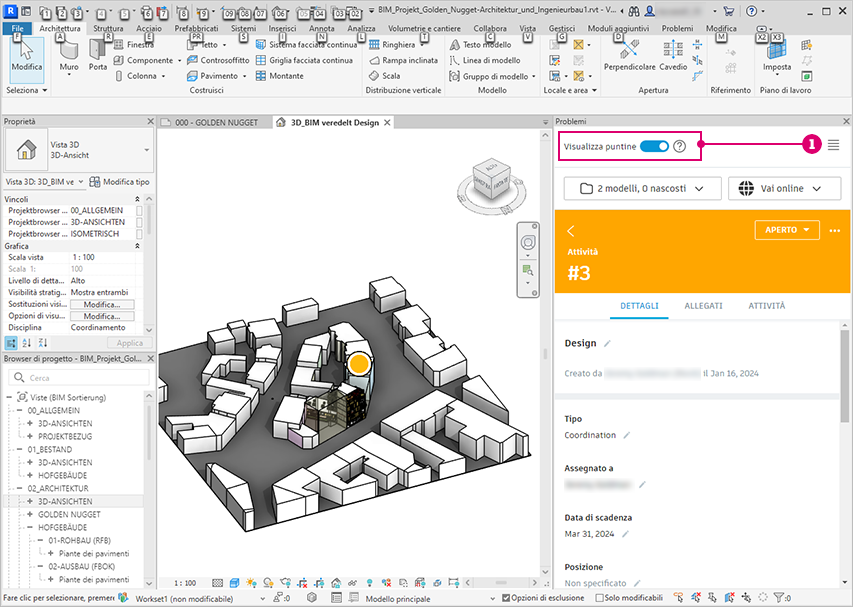Toggle the temporary hide/isolate glasses icon
The width and height of the screenshot is (853, 607).
(353, 583)
